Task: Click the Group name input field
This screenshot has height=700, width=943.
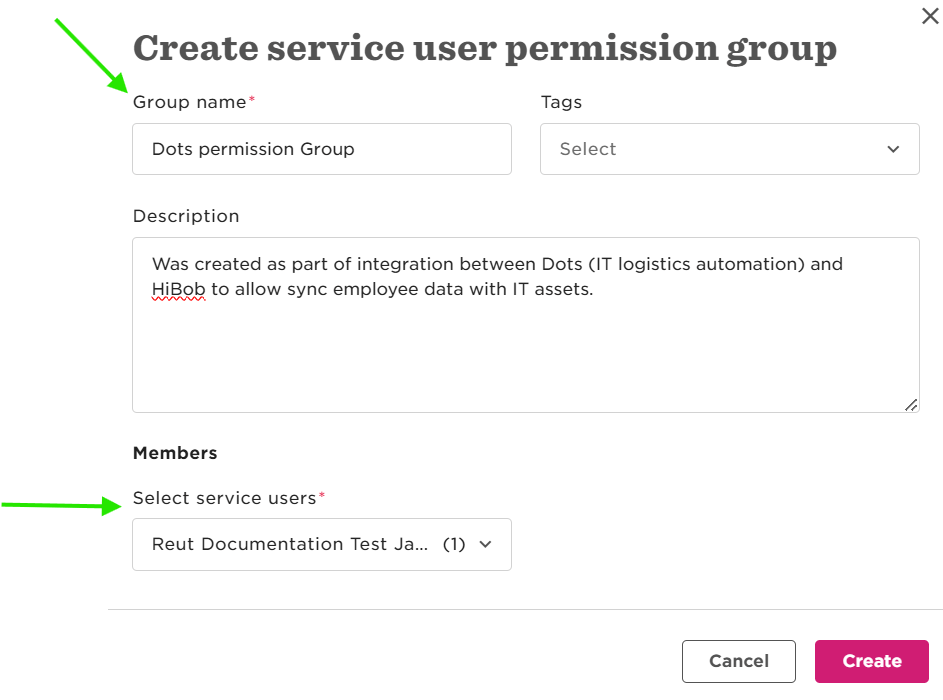Action: [x=322, y=149]
